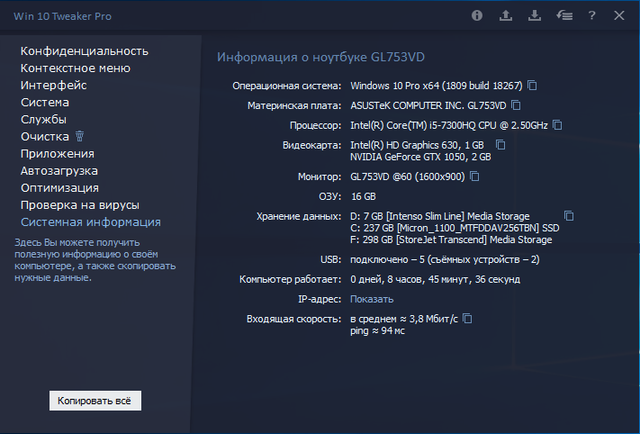Click the C: 237 GB Micron SSD line
The width and height of the screenshot is (640, 434).
click(x=455, y=228)
